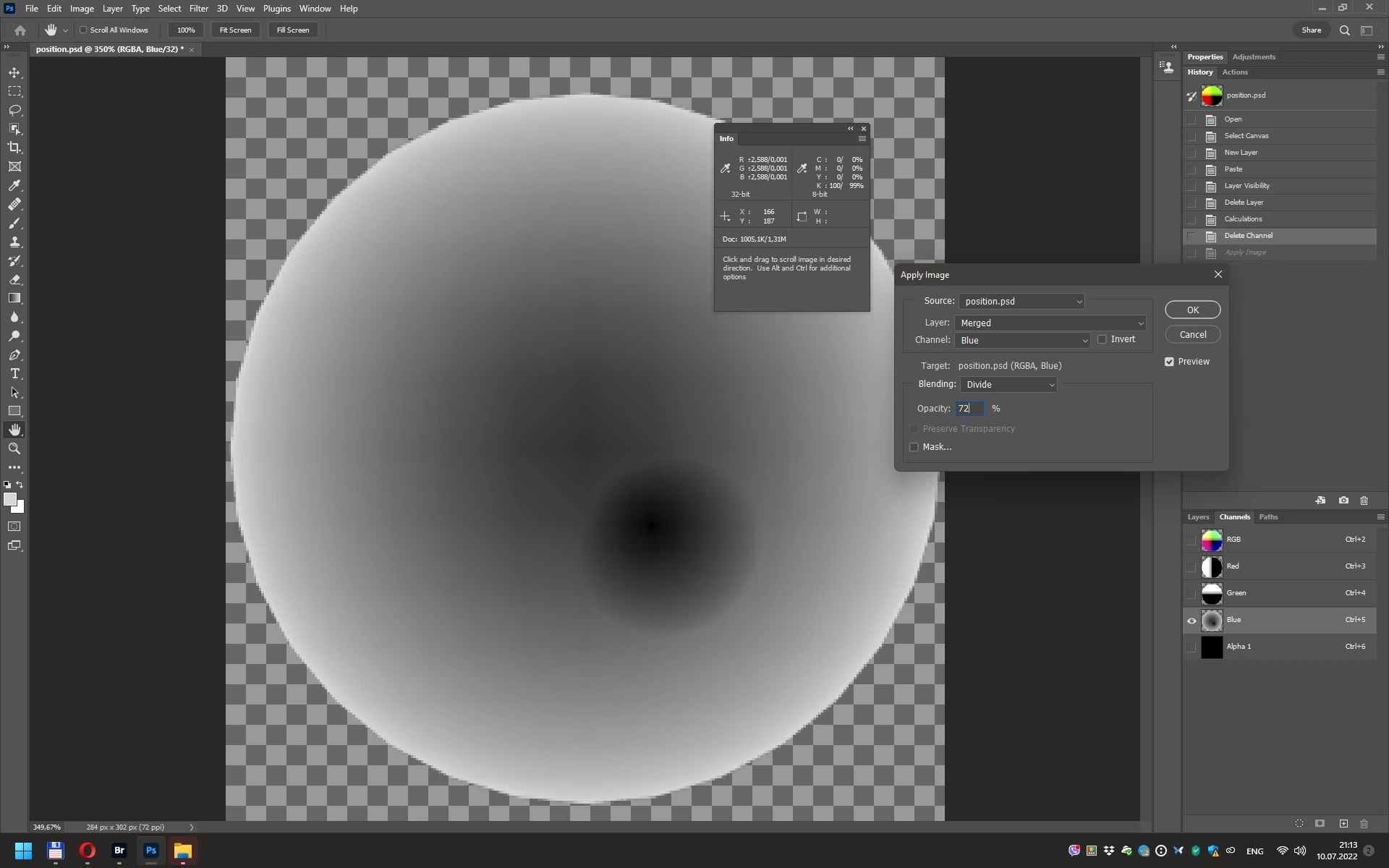Screen dimensions: 1389x868
Task: Click the foreground color swatch
Action: coord(9,499)
